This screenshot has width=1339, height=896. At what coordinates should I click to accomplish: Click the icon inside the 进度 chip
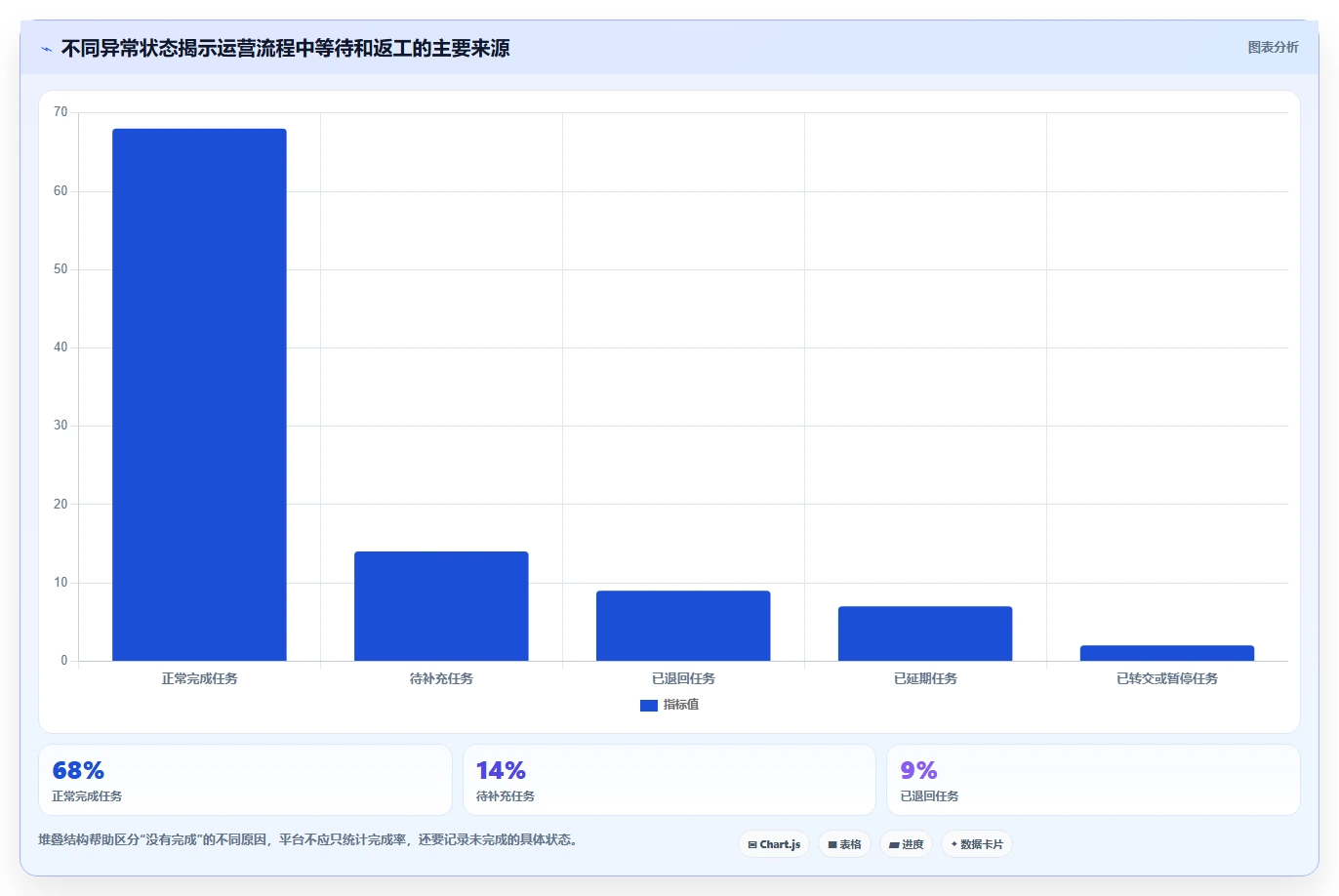(x=894, y=845)
